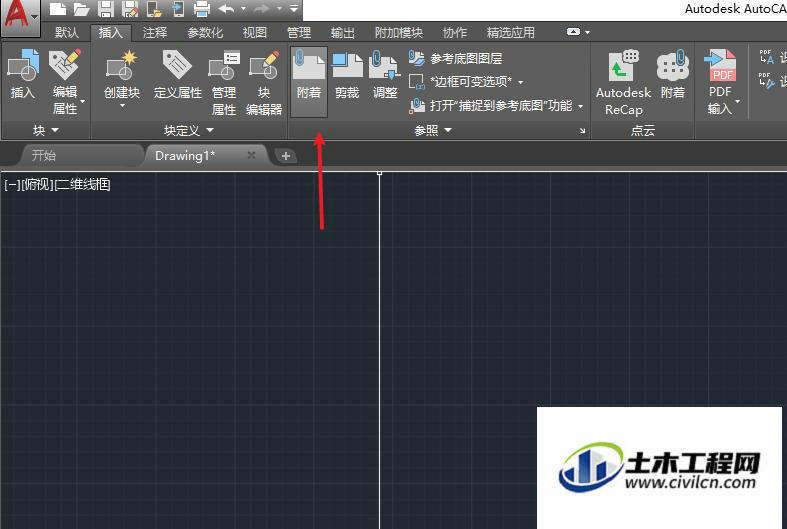Click the Save icon in quick access
The width and height of the screenshot is (787, 529).
click(106, 9)
